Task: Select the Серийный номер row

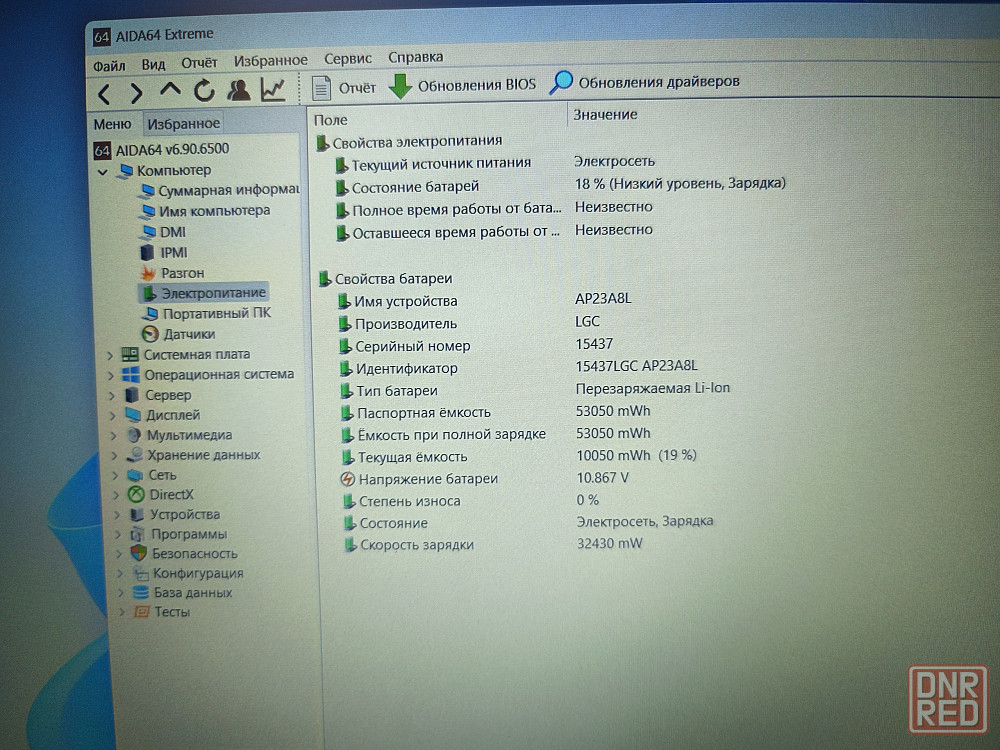Action: (405, 346)
